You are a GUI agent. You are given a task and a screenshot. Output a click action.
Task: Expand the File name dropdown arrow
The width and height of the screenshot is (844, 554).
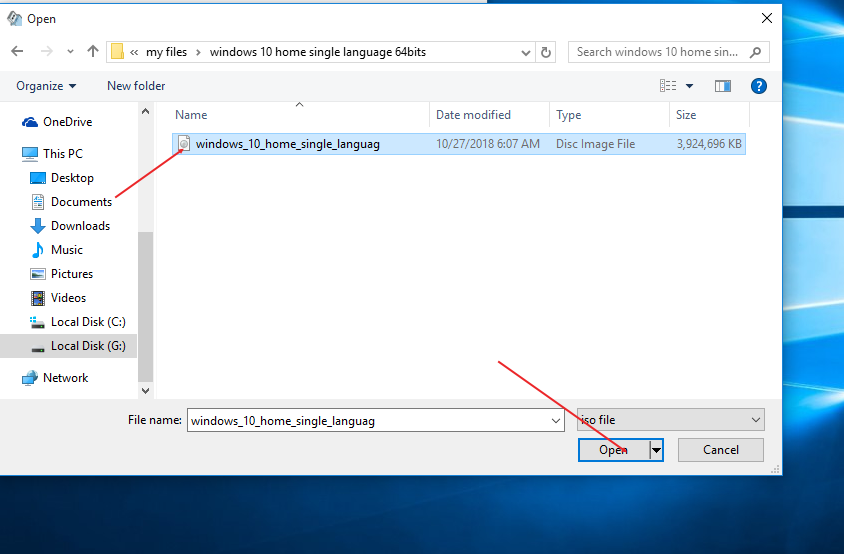tap(556, 420)
